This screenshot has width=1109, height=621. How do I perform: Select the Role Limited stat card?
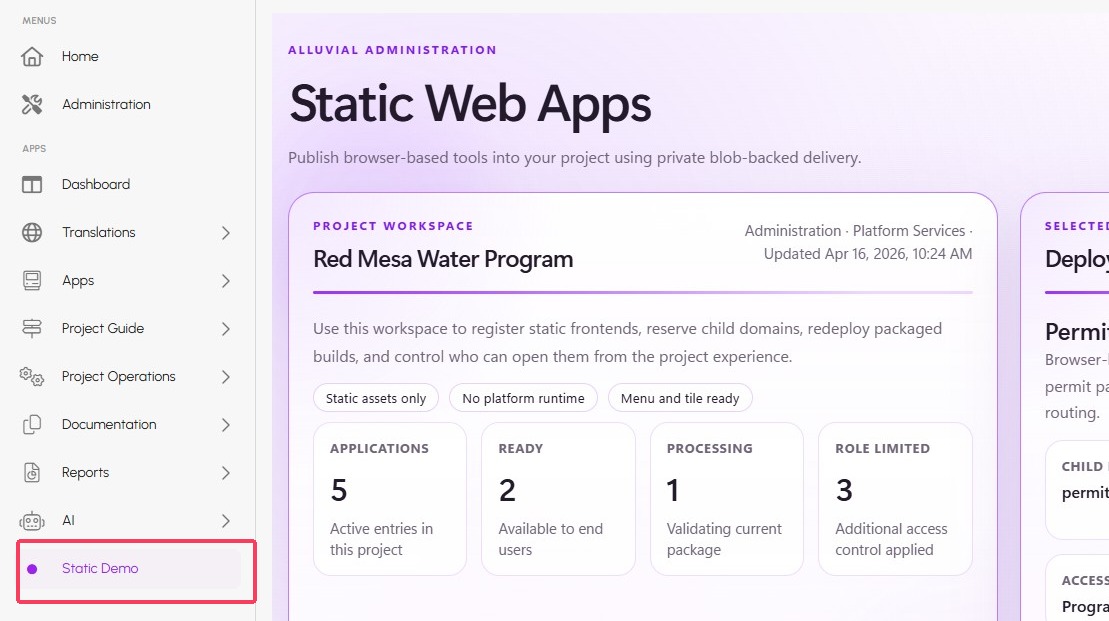[894, 499]
